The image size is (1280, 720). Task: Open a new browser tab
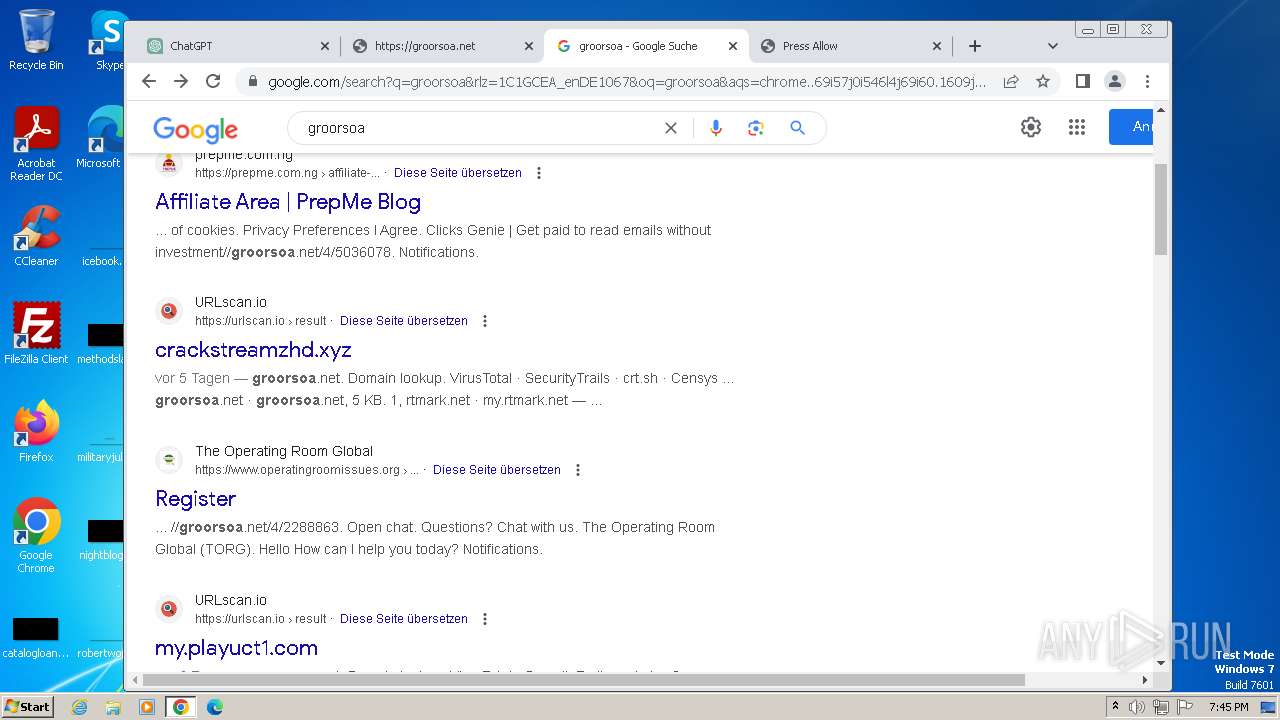point(975,46)
